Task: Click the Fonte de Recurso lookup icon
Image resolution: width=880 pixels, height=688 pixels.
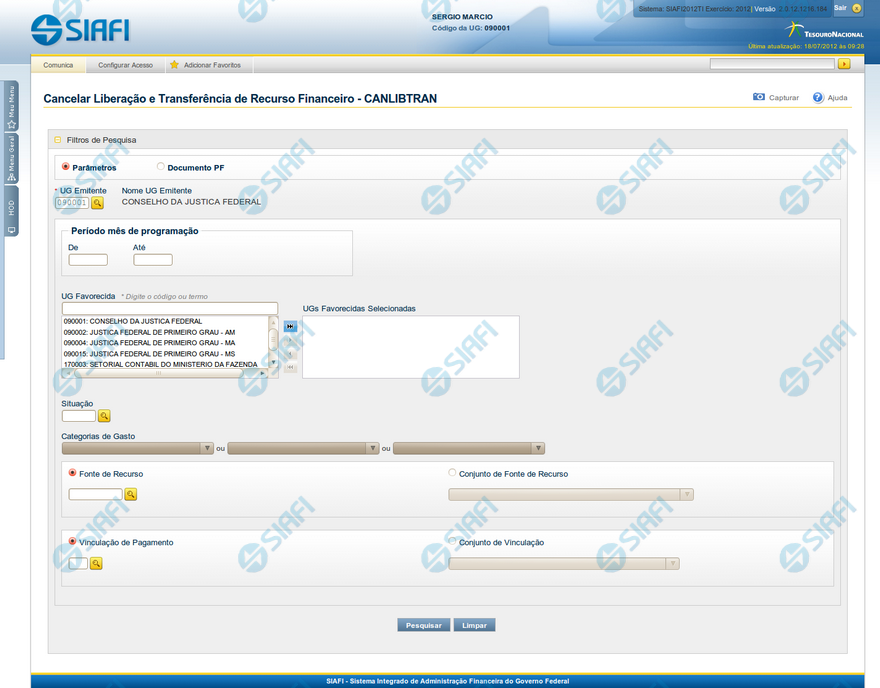Action: click(130, 494)
